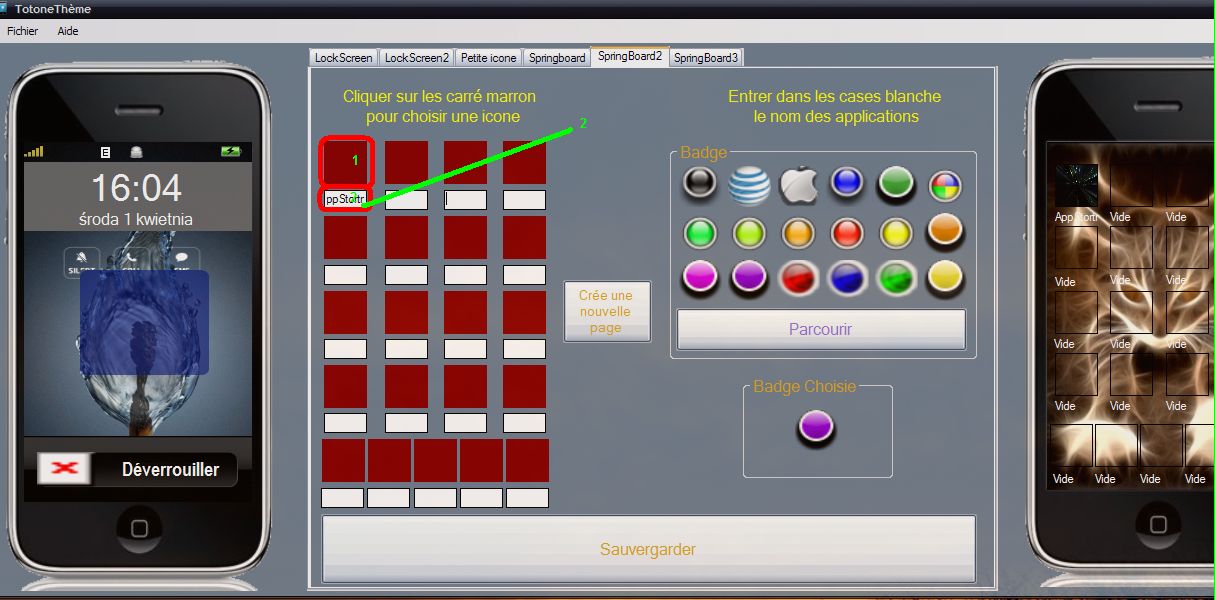Image resolution: width=1215 pixels, height=600 pixels.
Task: Click the środa 1 kwietnia date text
Action: (136, 219)
